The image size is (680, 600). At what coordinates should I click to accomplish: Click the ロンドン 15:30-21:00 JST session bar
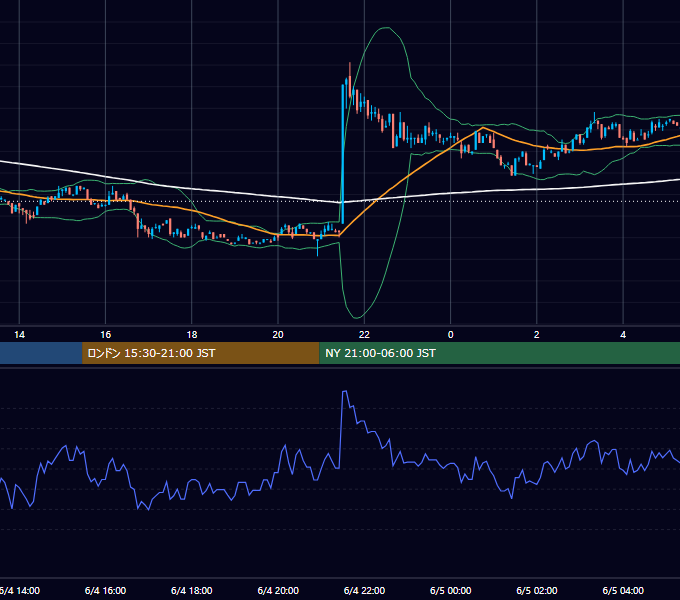(200, 353)
